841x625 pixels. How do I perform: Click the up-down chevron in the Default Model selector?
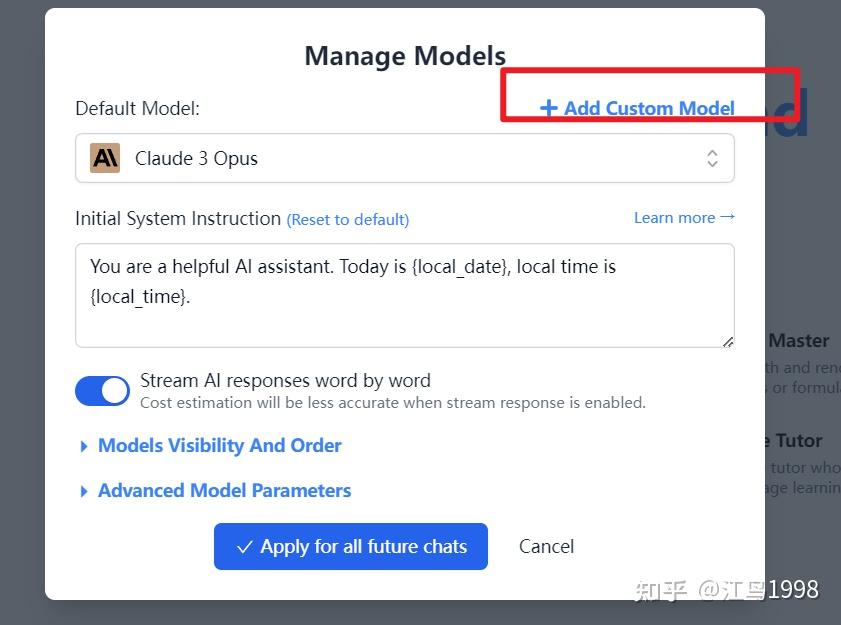pyautogui.click(x=712, y=158)
